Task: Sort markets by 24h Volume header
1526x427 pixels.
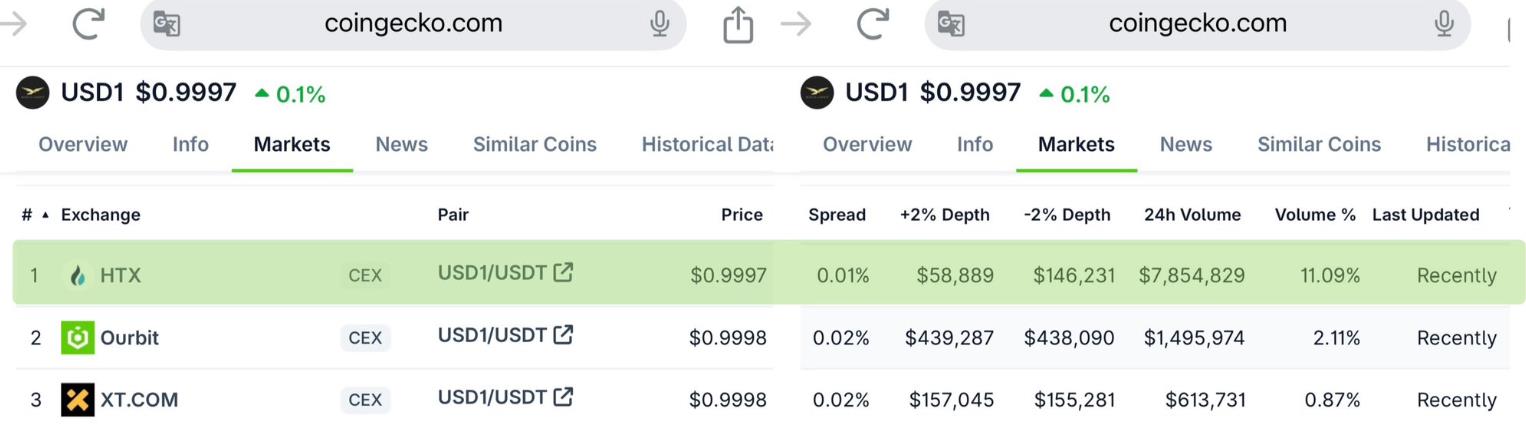Action: click(1192, 215)
